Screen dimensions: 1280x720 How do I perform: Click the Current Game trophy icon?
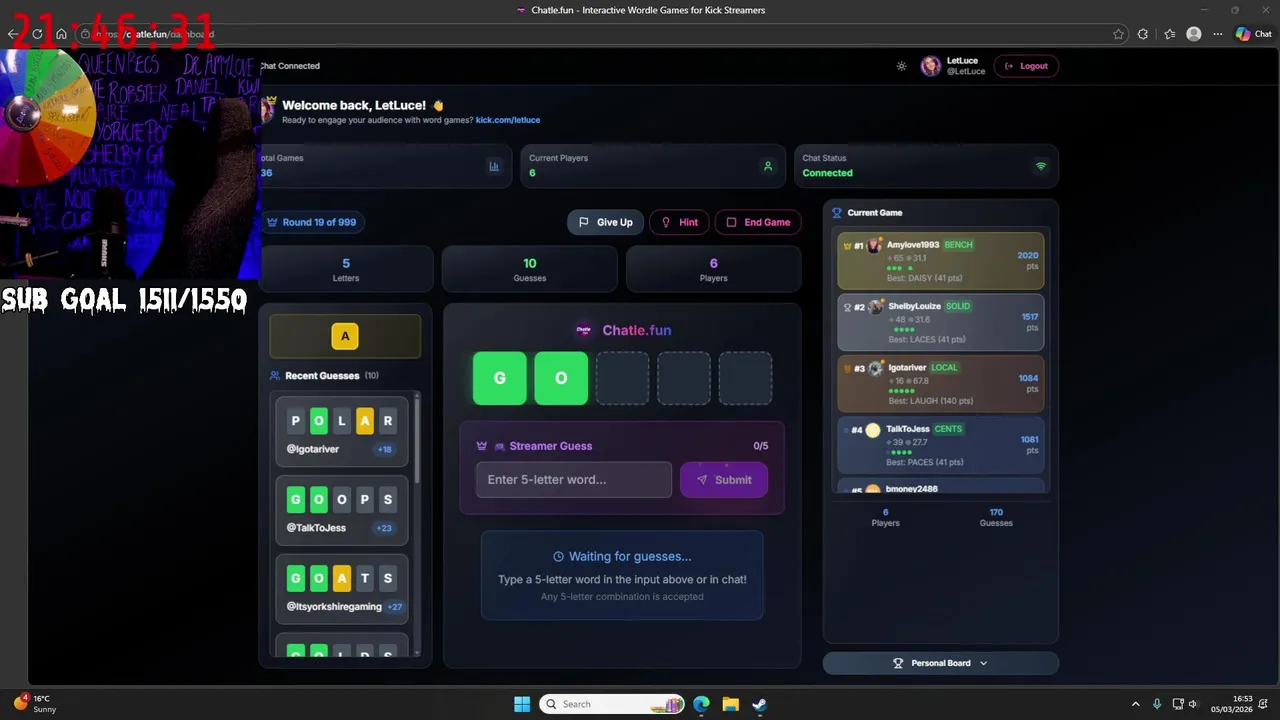[x=837, y=213]
